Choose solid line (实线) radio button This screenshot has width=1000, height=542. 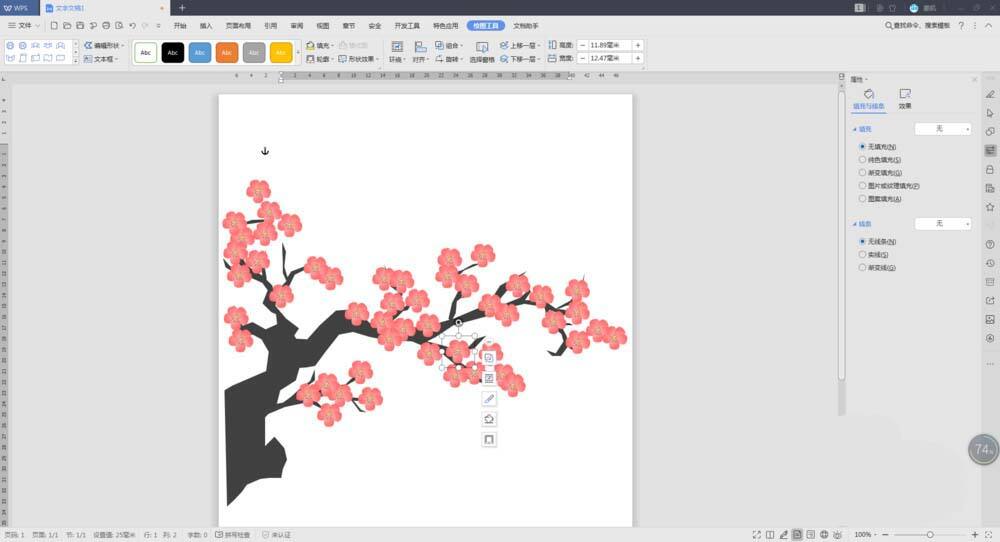[x=863, y=254]
